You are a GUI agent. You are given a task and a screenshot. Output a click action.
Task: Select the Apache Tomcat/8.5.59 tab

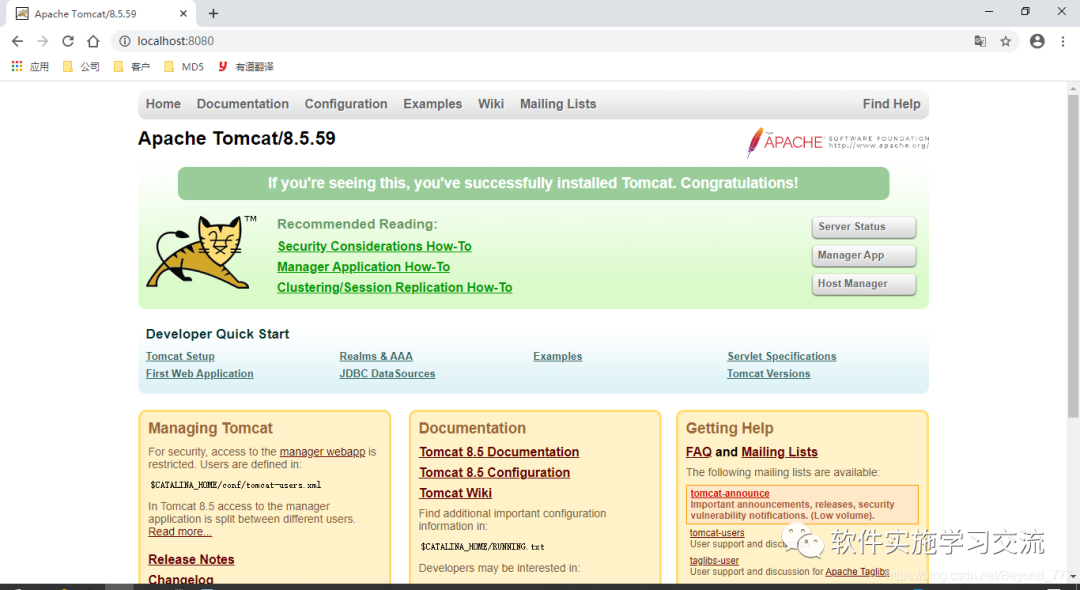coord(100,14)
